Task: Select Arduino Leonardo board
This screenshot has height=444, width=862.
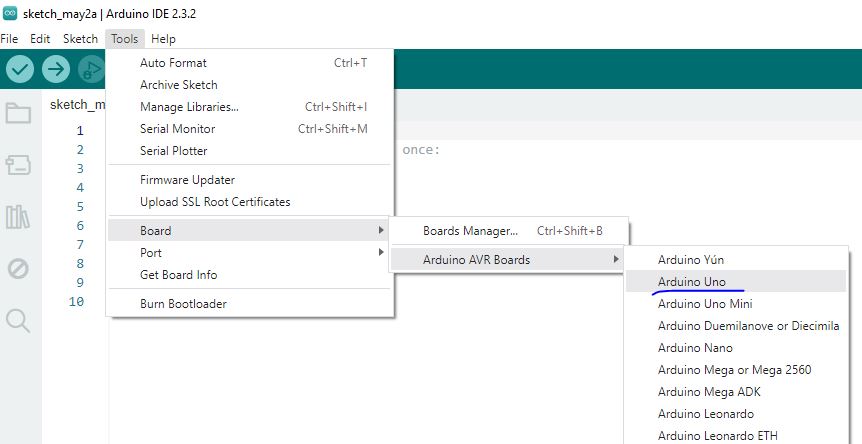Action: tap(737, 414)
